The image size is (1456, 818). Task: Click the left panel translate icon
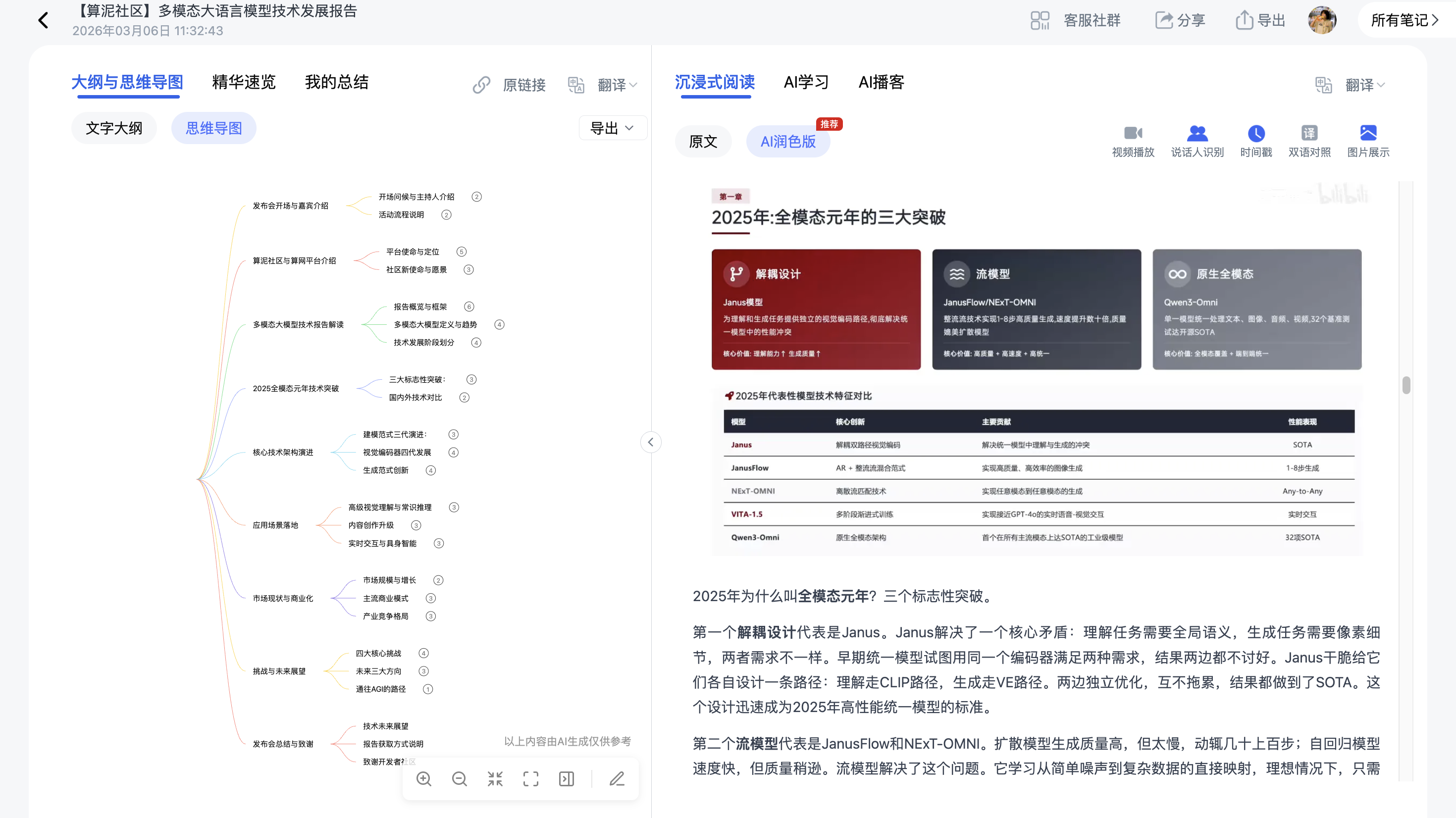[x=576, y=85]
